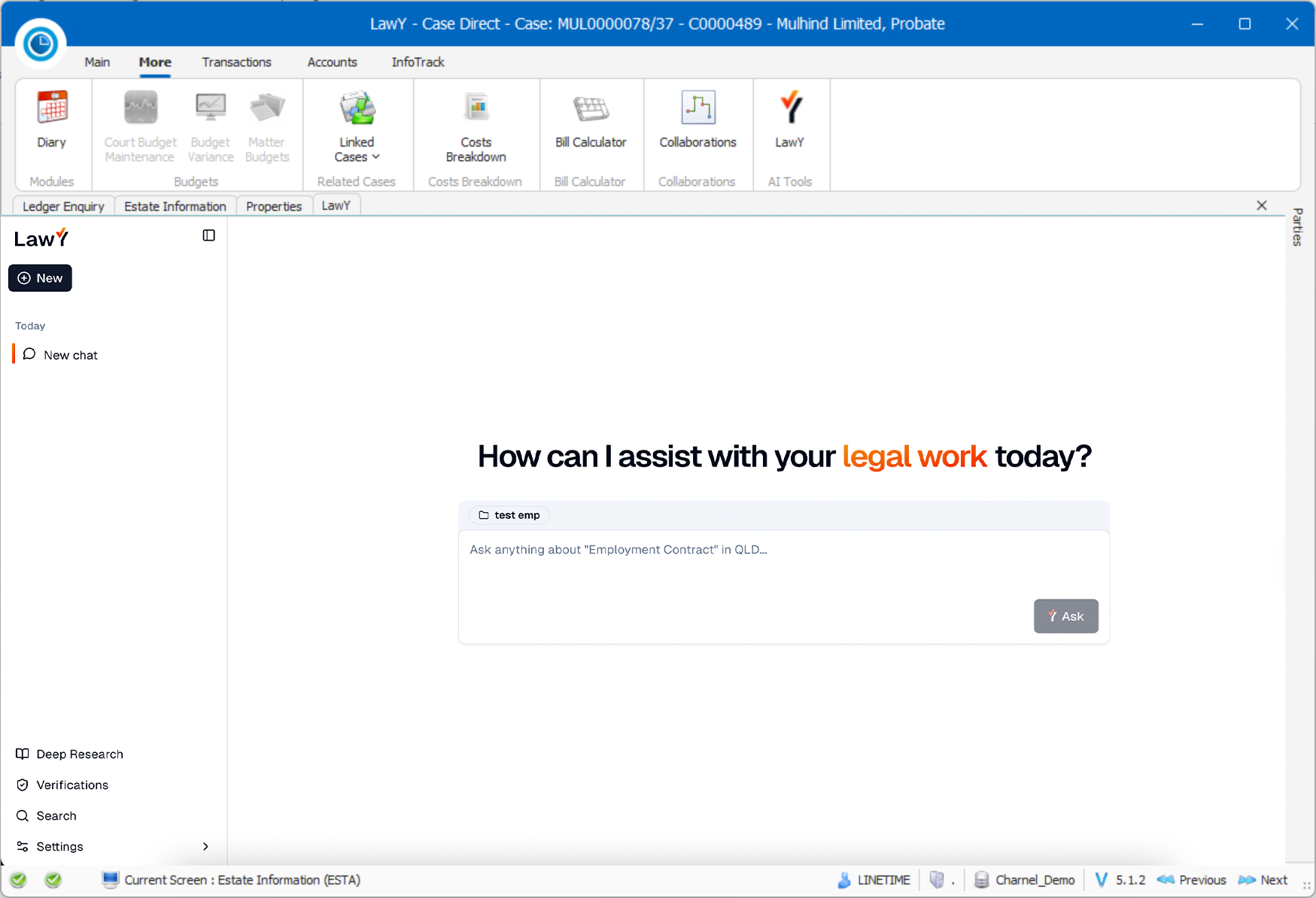Click the LINETIME user icon
This screenshot has height=898, width=1316.
pyautogui.click(x=844, y=880)
